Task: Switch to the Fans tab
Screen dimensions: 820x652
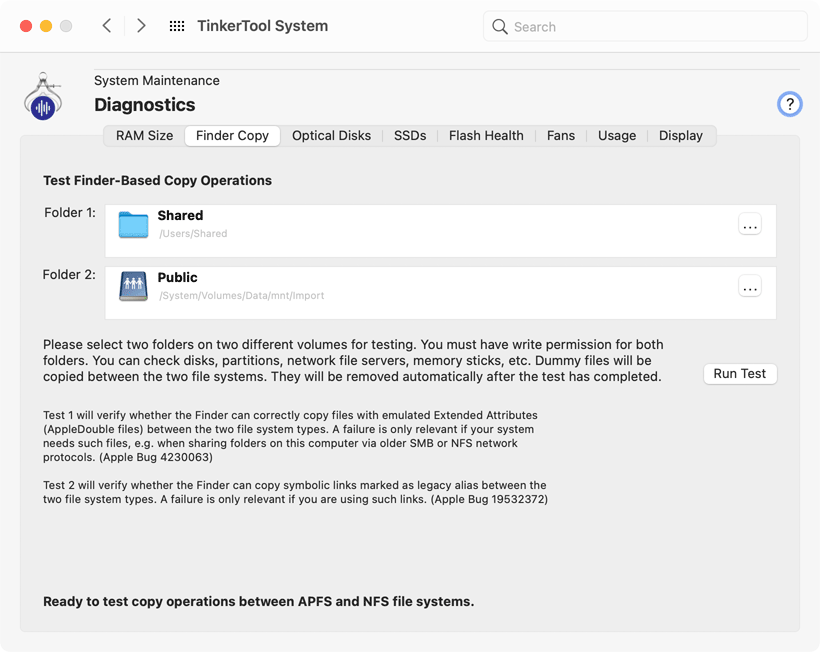Action: pos(561,136)
